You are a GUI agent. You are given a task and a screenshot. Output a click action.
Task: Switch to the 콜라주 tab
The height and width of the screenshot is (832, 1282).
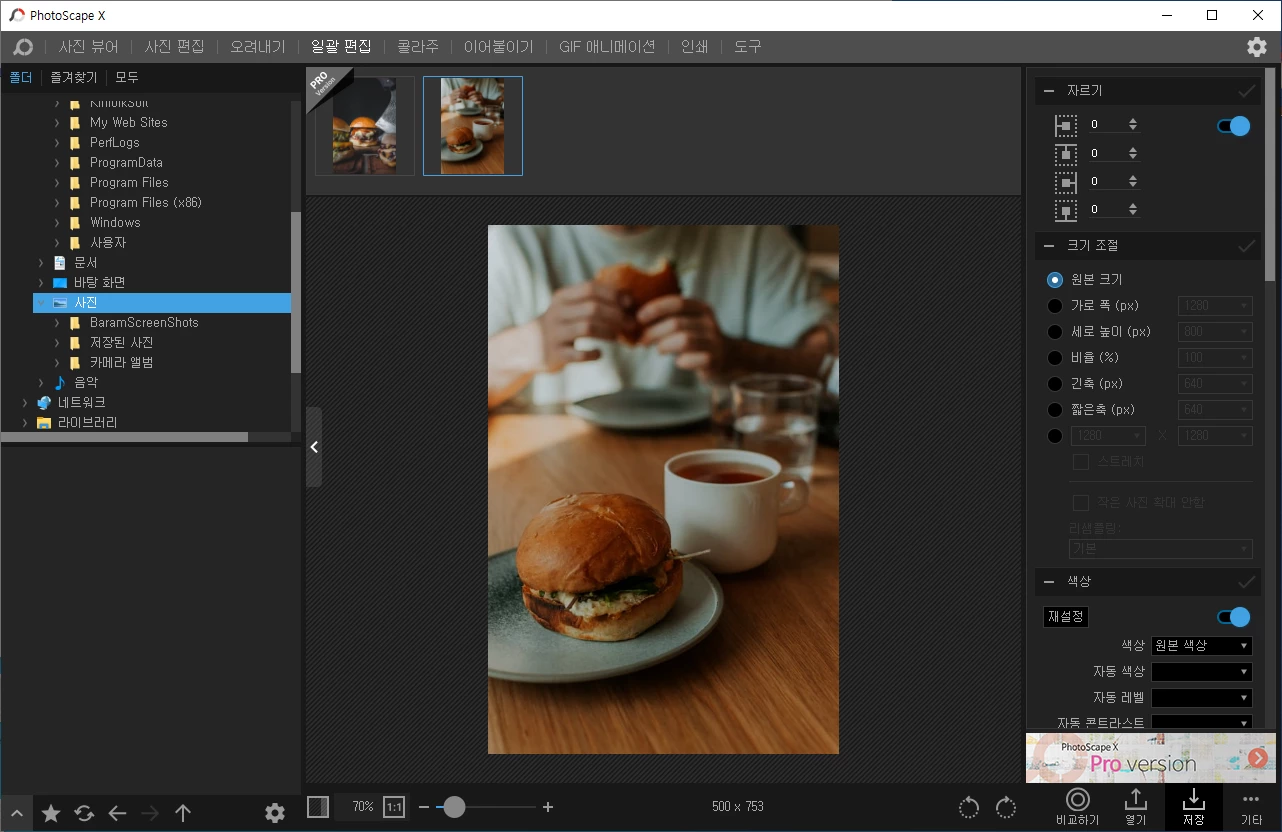pyautogui.click(x=418, y=47)
